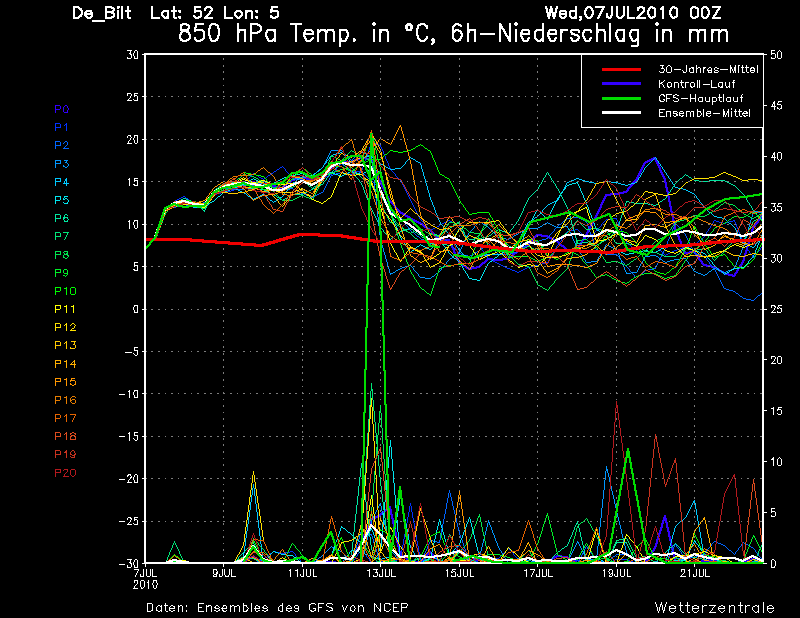This screenshot has width=800, height=618.
Task: Click the 30 temperature axis value
Action: pos(133,55)
